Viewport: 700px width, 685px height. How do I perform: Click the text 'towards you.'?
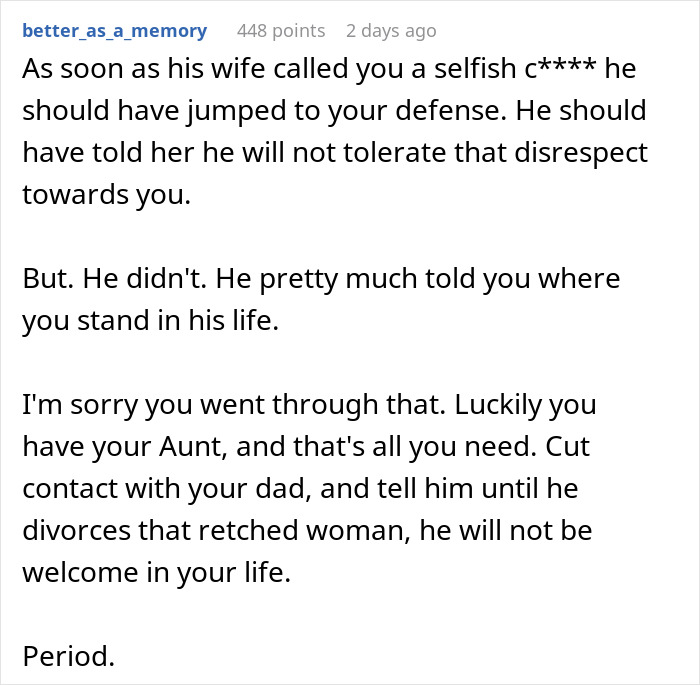click(x=105, y=195)
